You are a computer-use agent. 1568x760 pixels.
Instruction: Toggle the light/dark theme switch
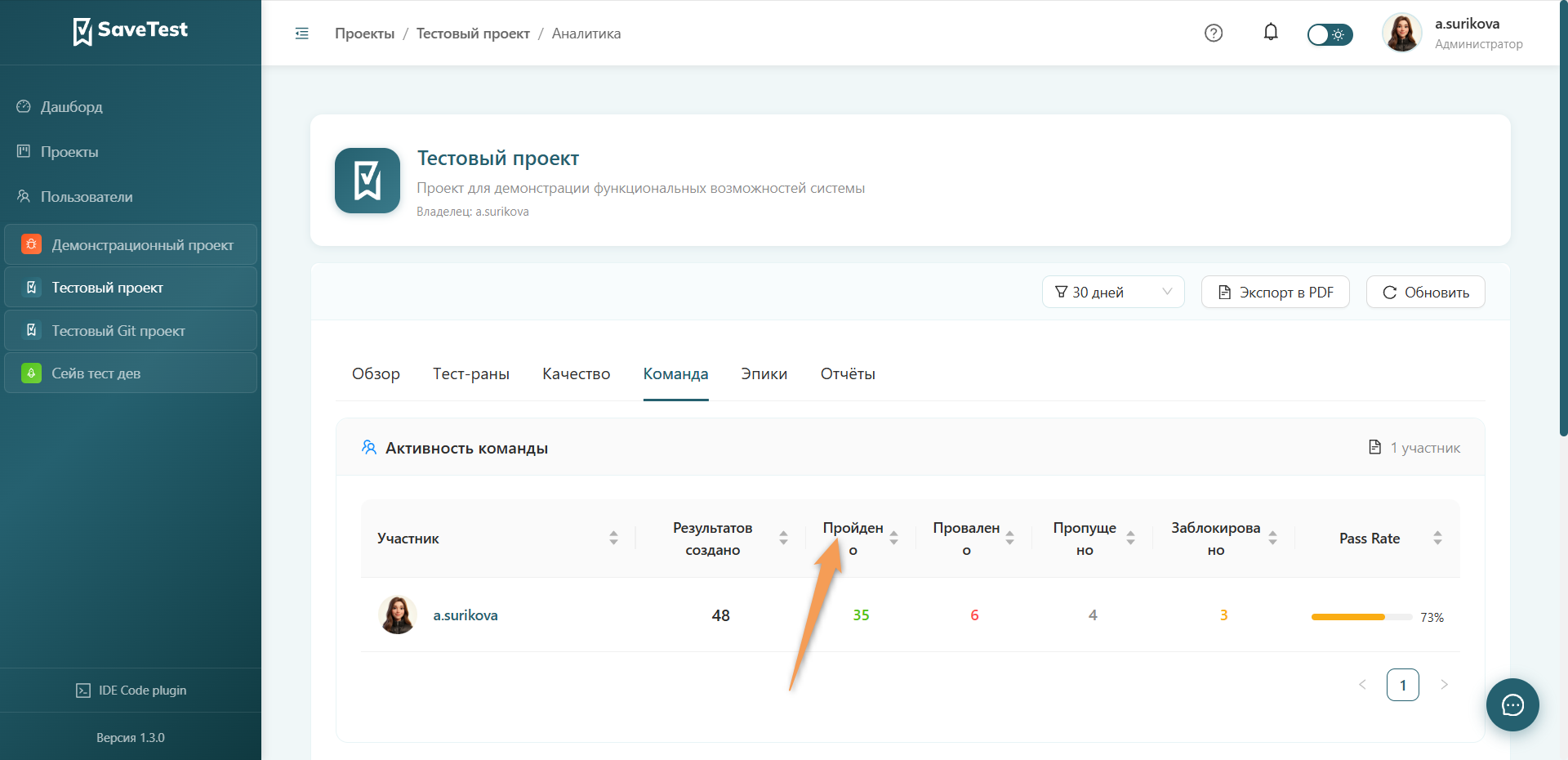[x=1330, y=34]
